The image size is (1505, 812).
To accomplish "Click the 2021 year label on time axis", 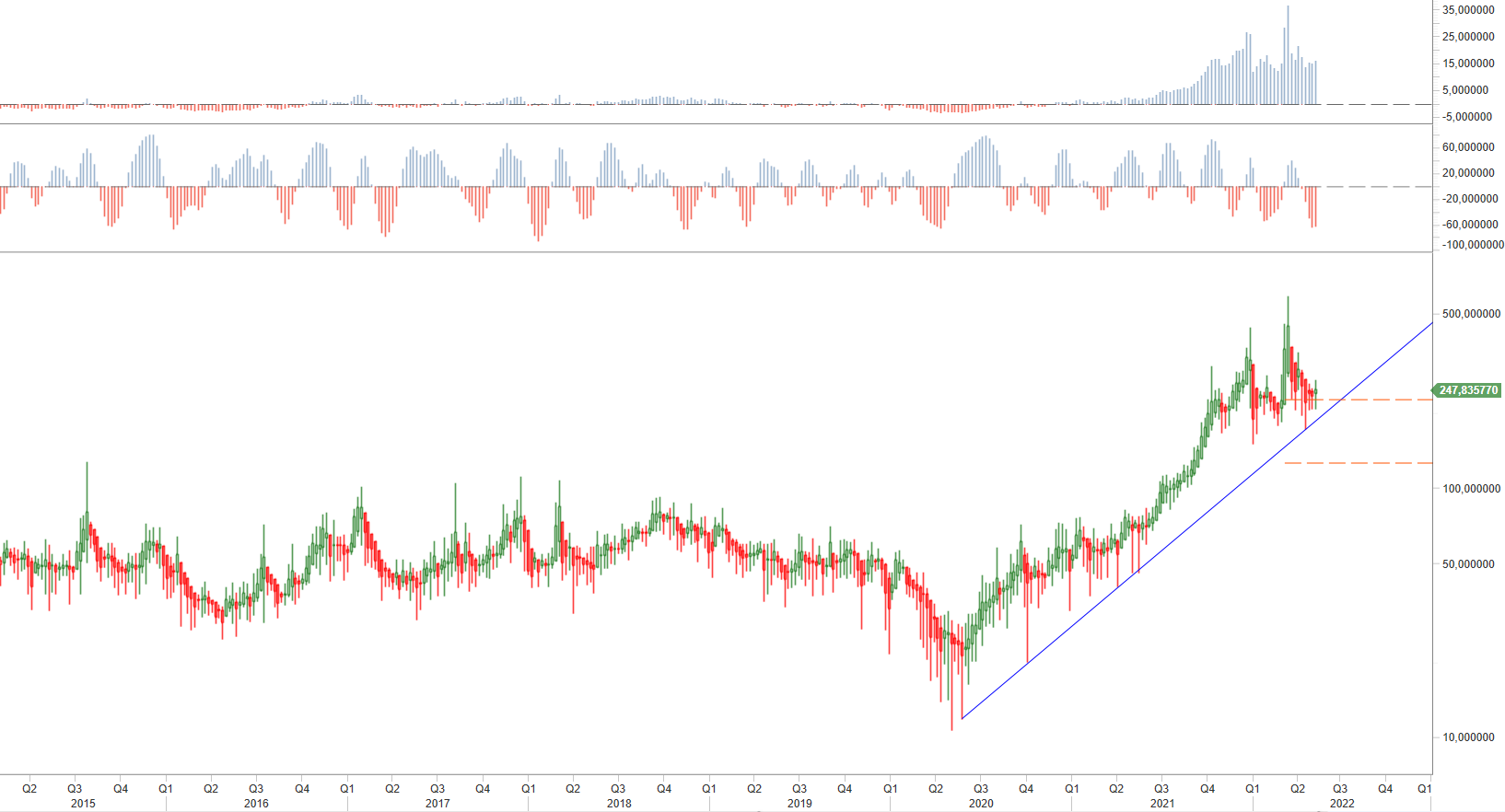I will click(x=1162, y=804).
